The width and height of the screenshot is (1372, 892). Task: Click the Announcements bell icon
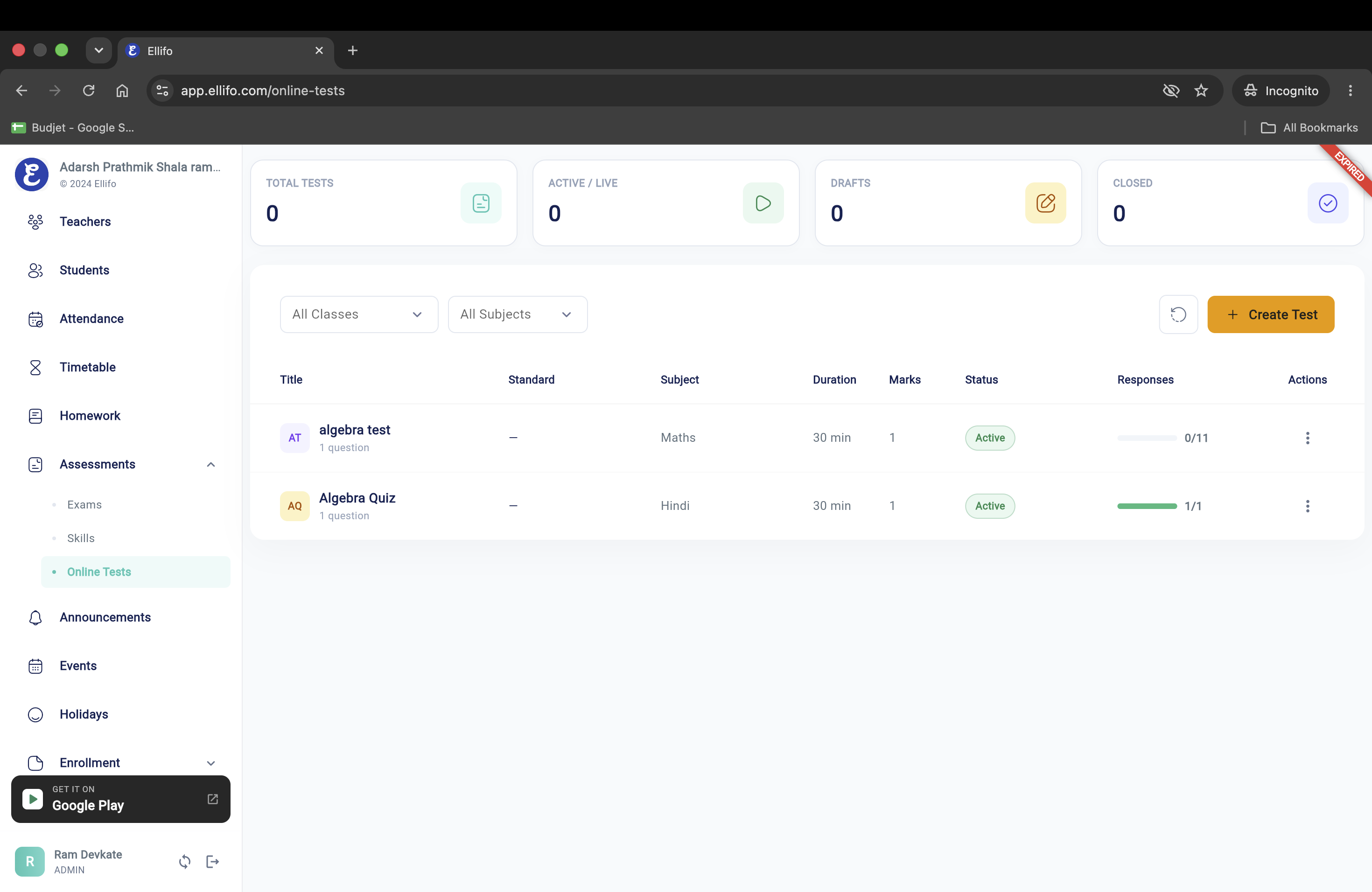35,617
